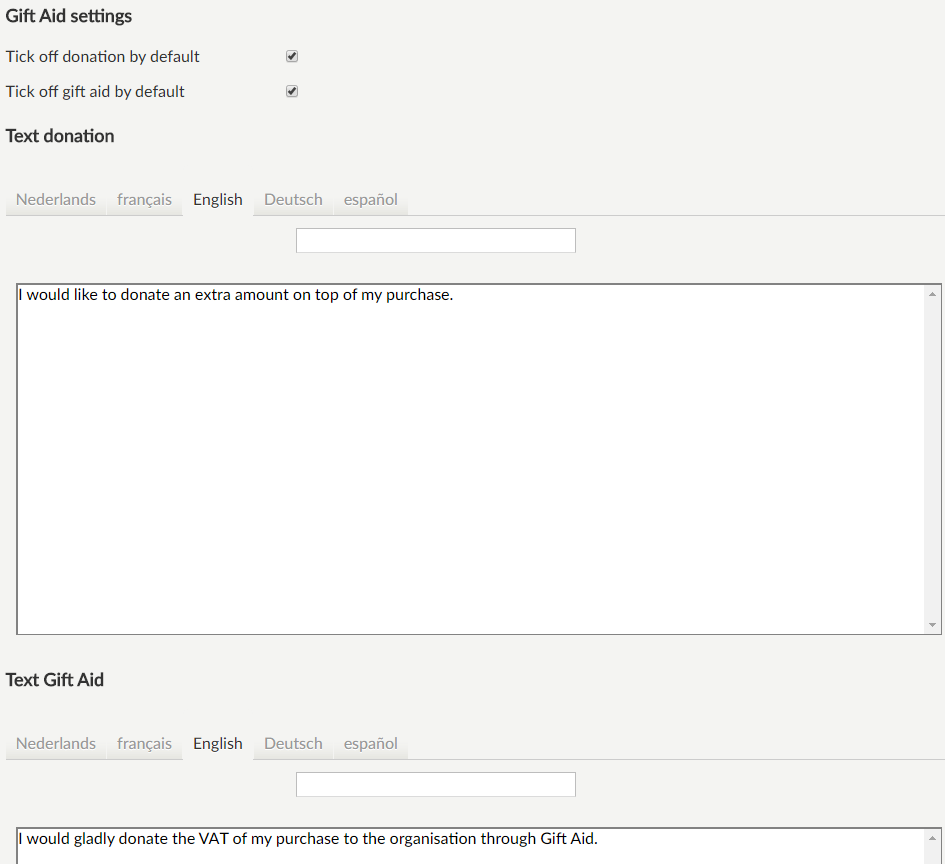Viewport: 945px width, 864px height.
Task: Click inside the donation message text area
Action: coord(470,450)
